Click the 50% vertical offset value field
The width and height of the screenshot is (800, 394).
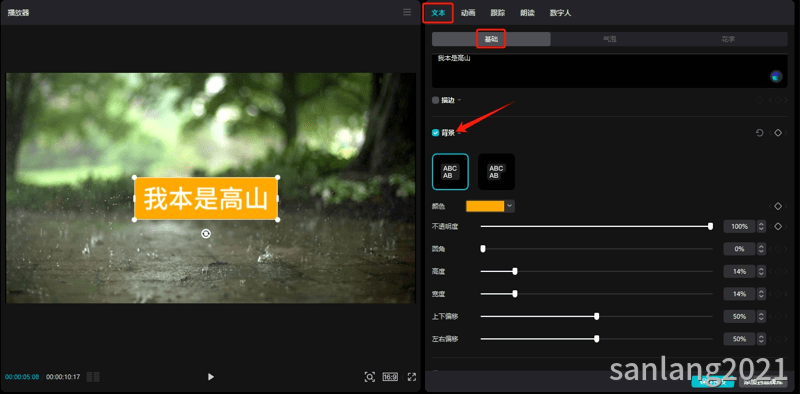click(739, 316)
